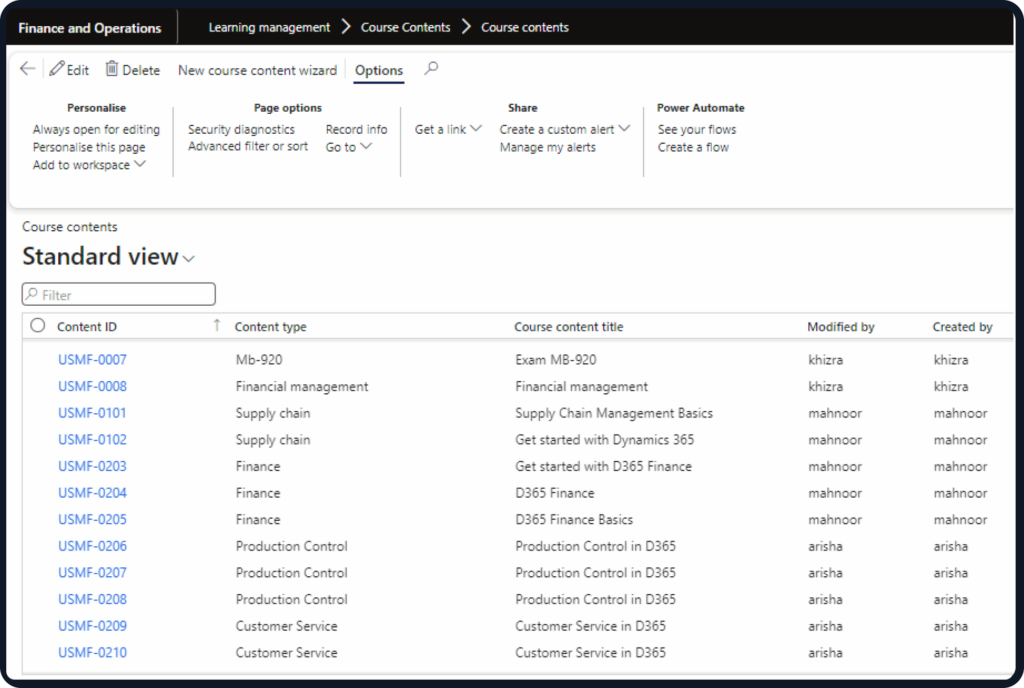Expand Add to workspace dropdown
Screen dimensions: 1024x688
[140, 164]
